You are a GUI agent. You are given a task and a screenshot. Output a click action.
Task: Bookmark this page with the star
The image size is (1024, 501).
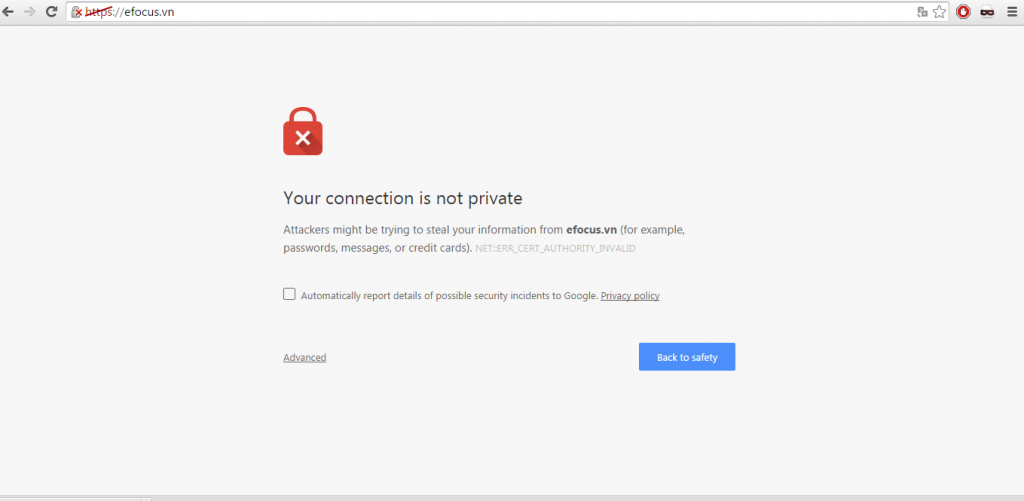click(x=939, y=12)
